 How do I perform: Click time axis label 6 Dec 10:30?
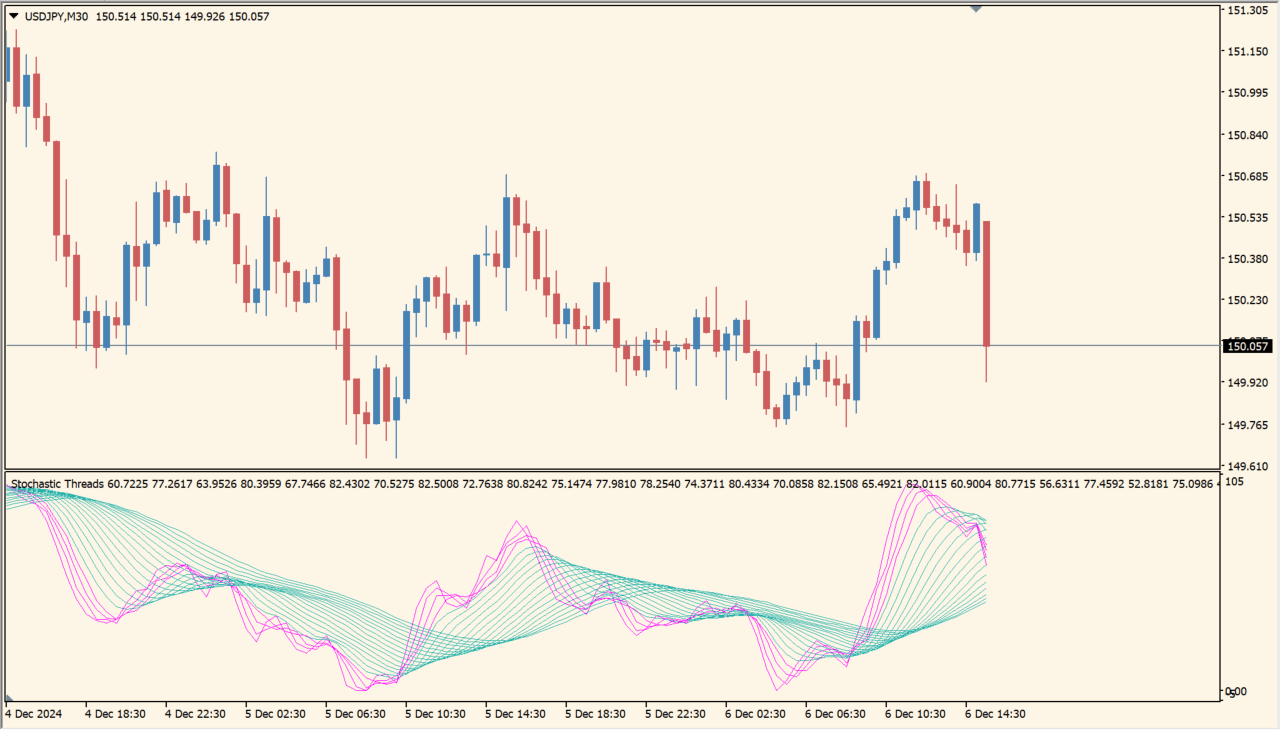click(915, 714)
